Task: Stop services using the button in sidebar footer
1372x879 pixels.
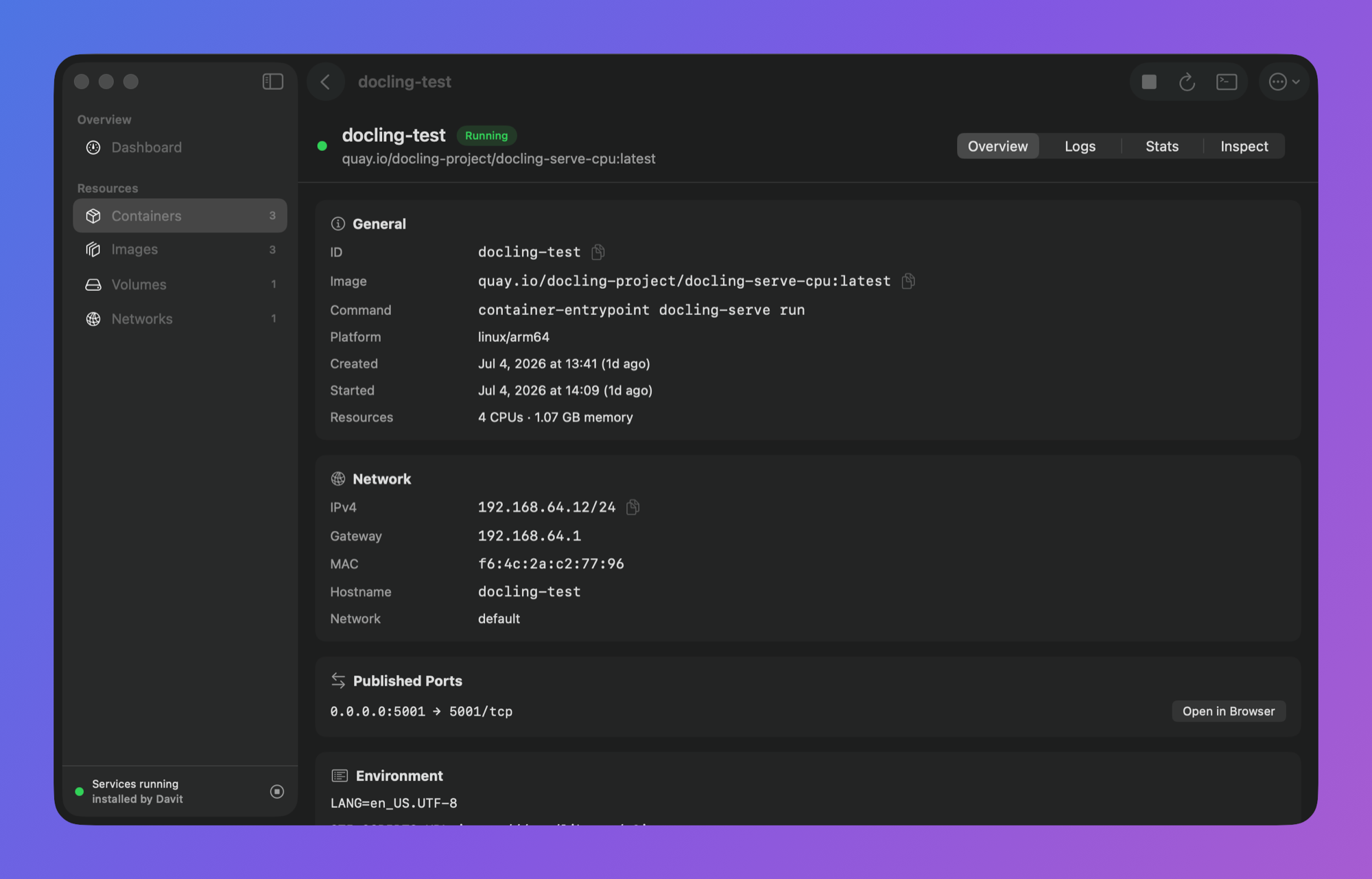Action: (277, 791)
